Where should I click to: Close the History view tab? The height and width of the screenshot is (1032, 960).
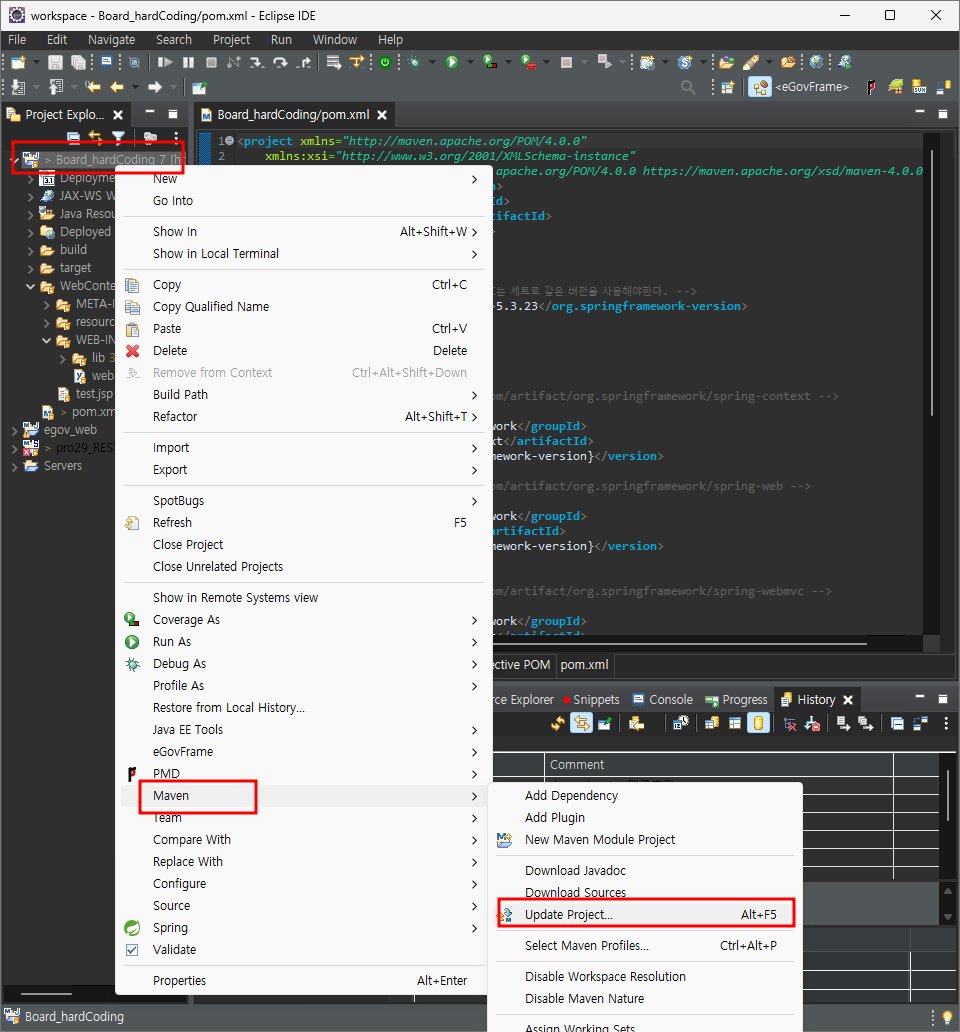click(848, 700)
